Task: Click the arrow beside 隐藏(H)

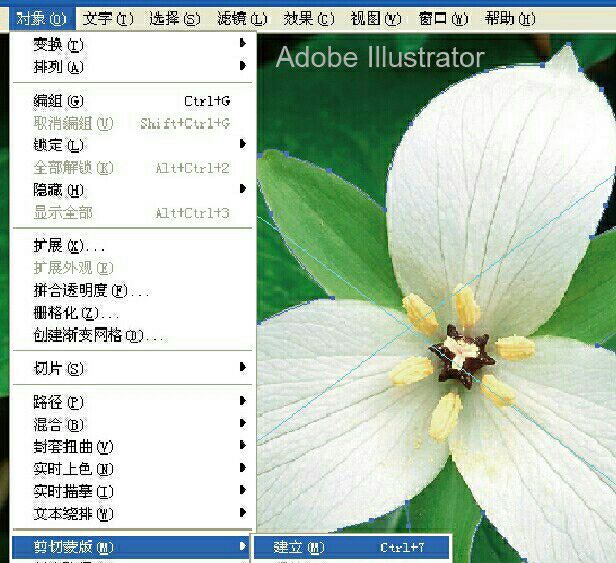Action: (243, 189)
